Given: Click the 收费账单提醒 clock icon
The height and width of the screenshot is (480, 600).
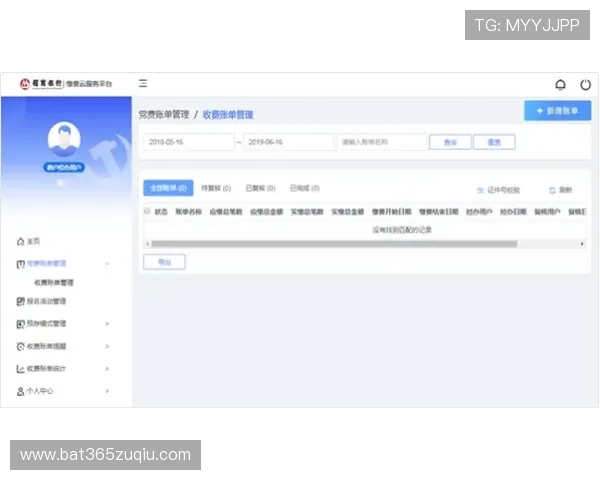Looking at the screenshot, I should pos(20,346).
